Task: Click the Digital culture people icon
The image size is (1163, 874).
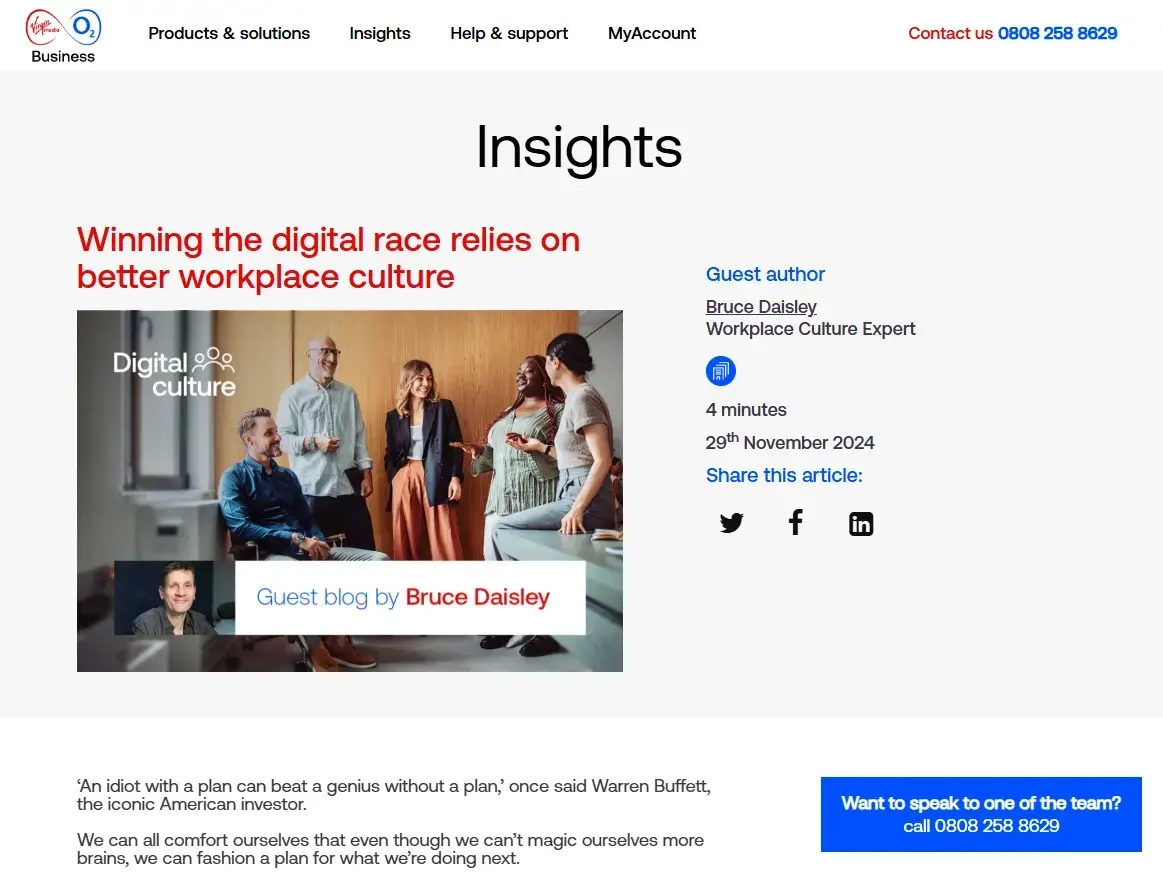Action: point(213,358)
